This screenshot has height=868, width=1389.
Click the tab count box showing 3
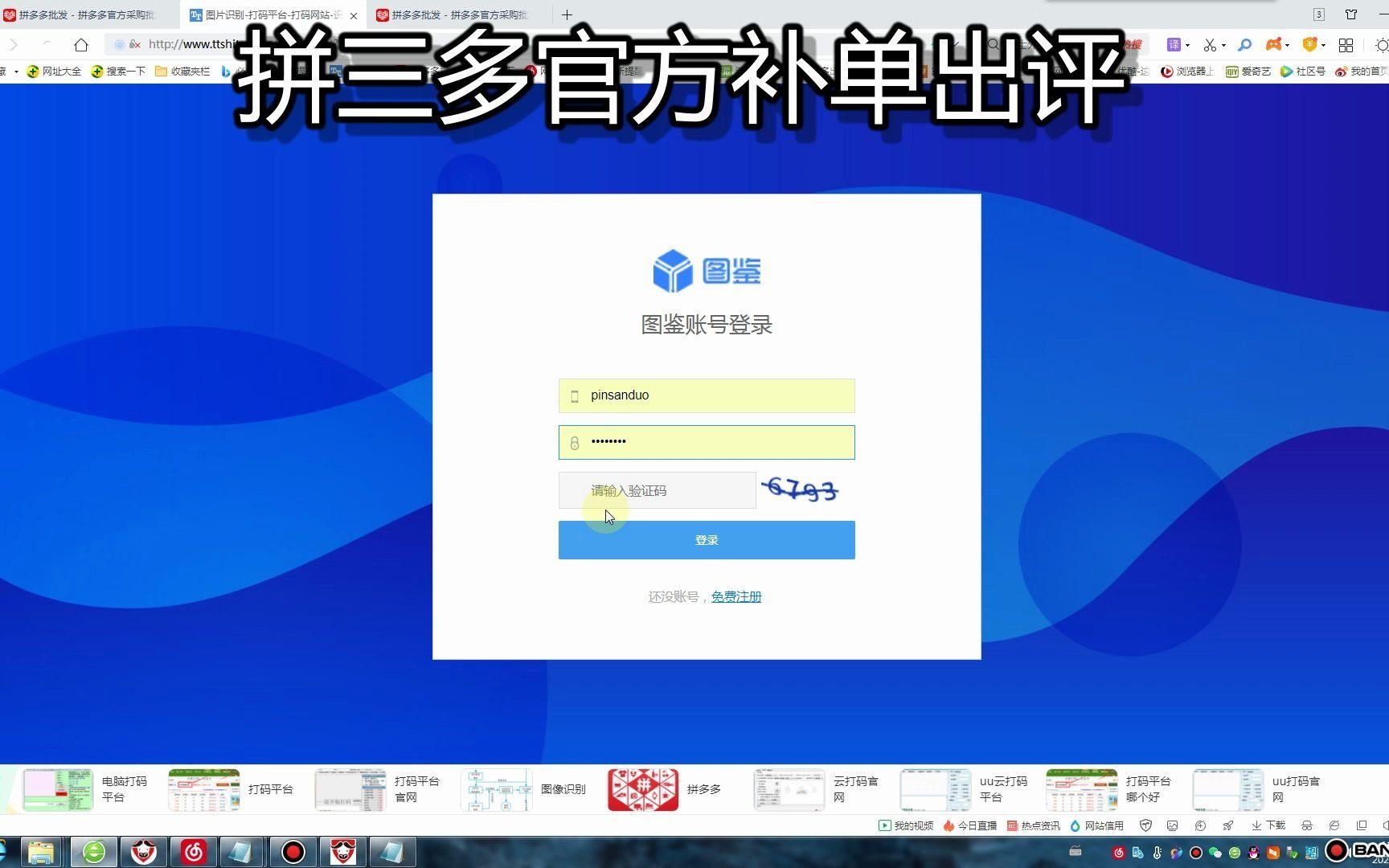1319,14
